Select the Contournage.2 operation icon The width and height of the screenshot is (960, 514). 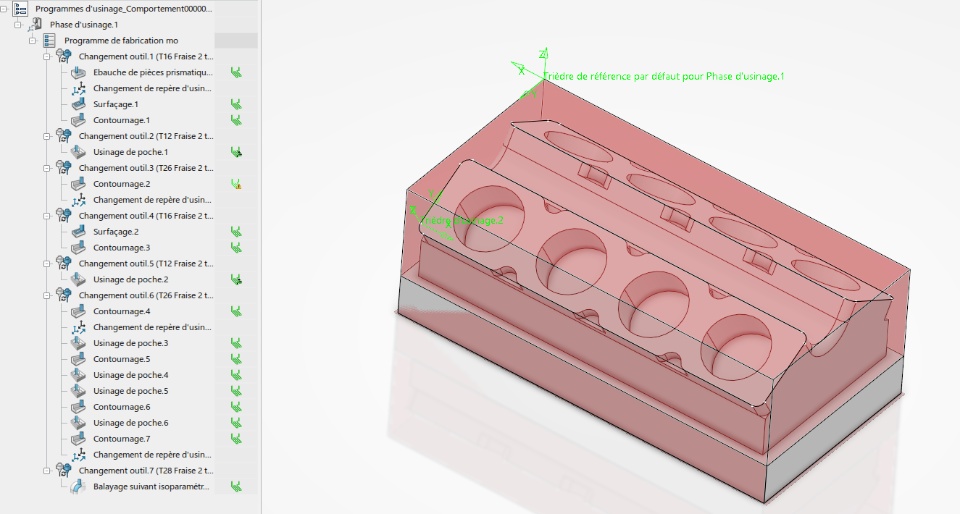pyautogui.click(x=78, y=184)
